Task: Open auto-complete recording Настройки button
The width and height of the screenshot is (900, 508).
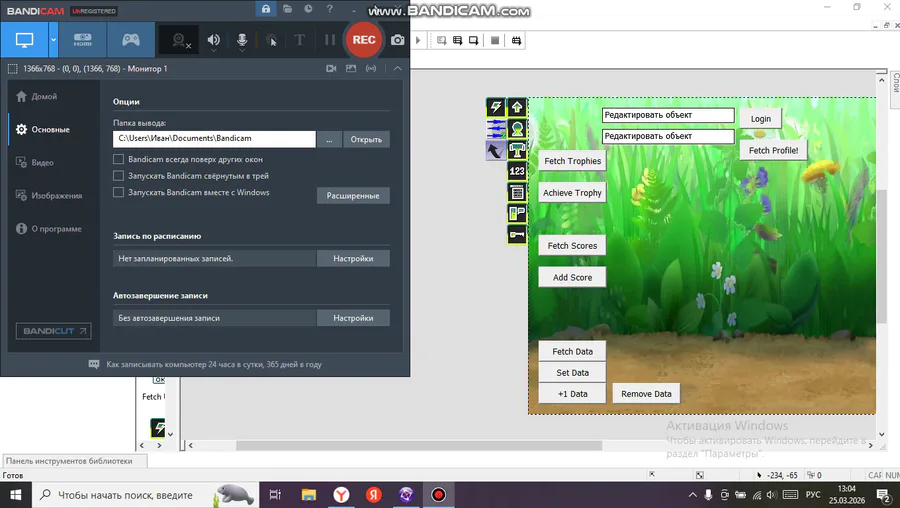Action: pyautogui.click(x=353, y=318)
